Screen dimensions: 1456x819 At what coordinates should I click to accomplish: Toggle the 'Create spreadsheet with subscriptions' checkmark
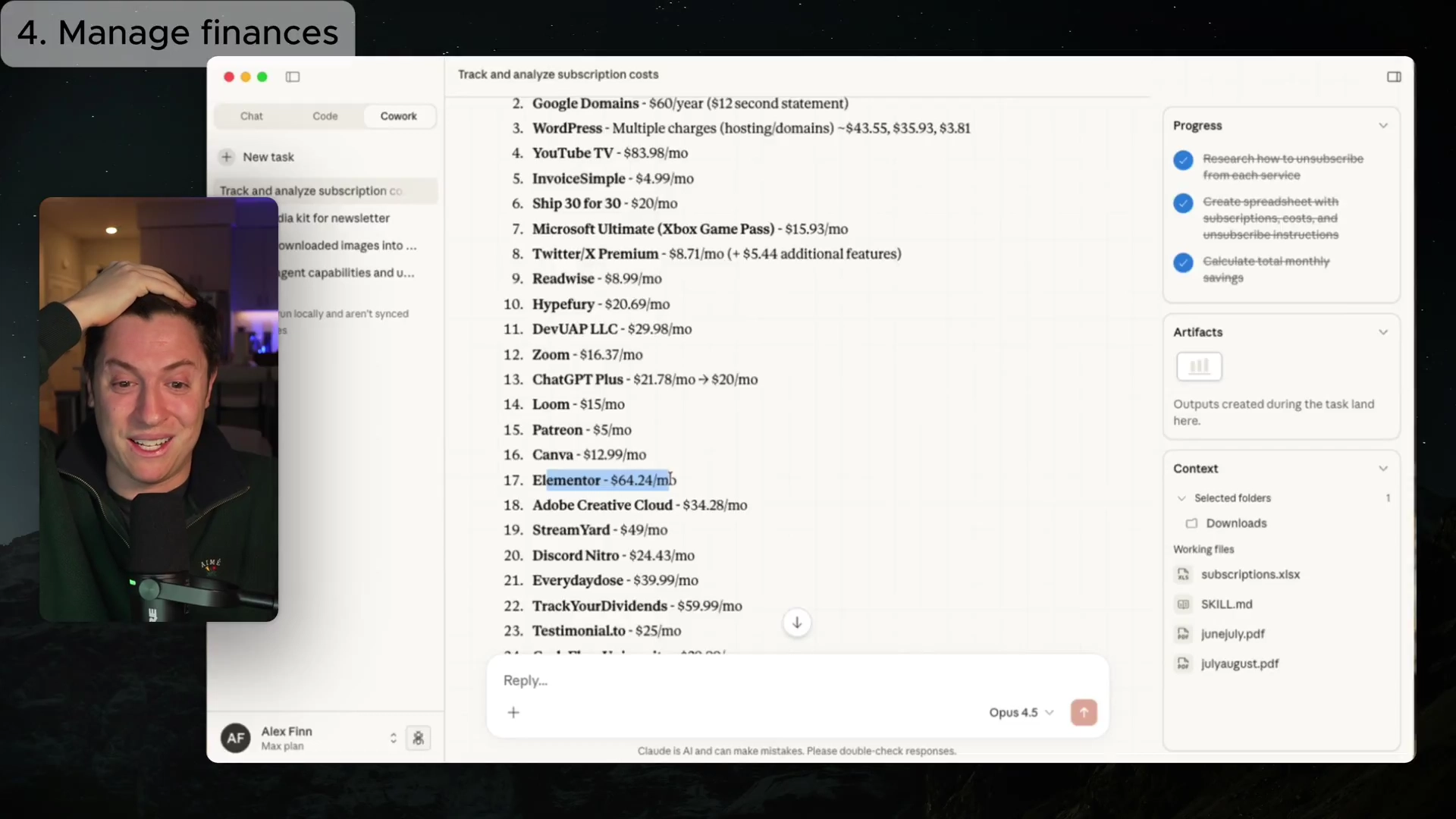[1183, 203]
